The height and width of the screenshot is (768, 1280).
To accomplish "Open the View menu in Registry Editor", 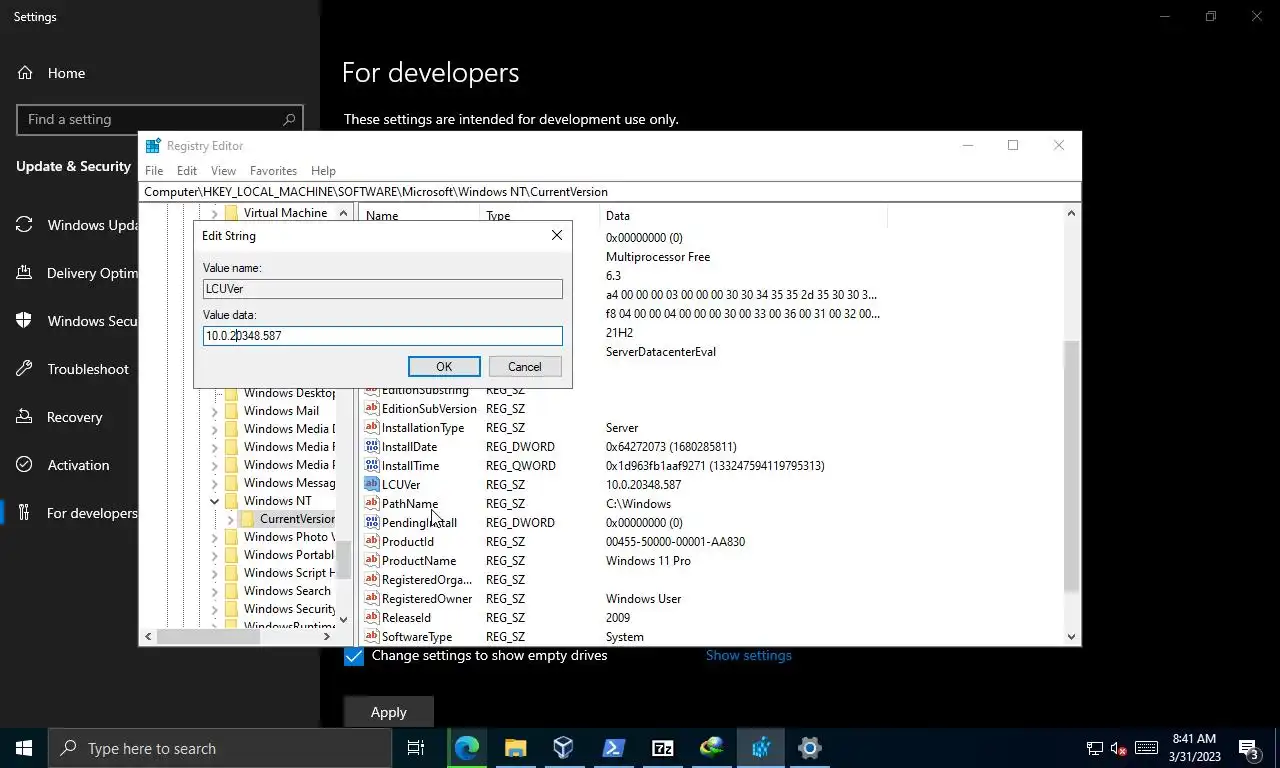I will tap(223, 171).
